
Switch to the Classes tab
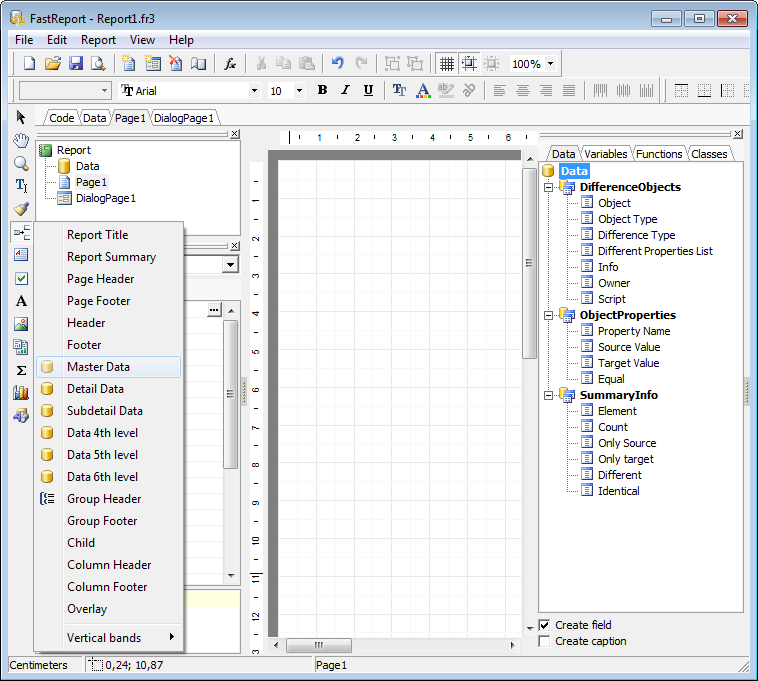pos(709,154)
